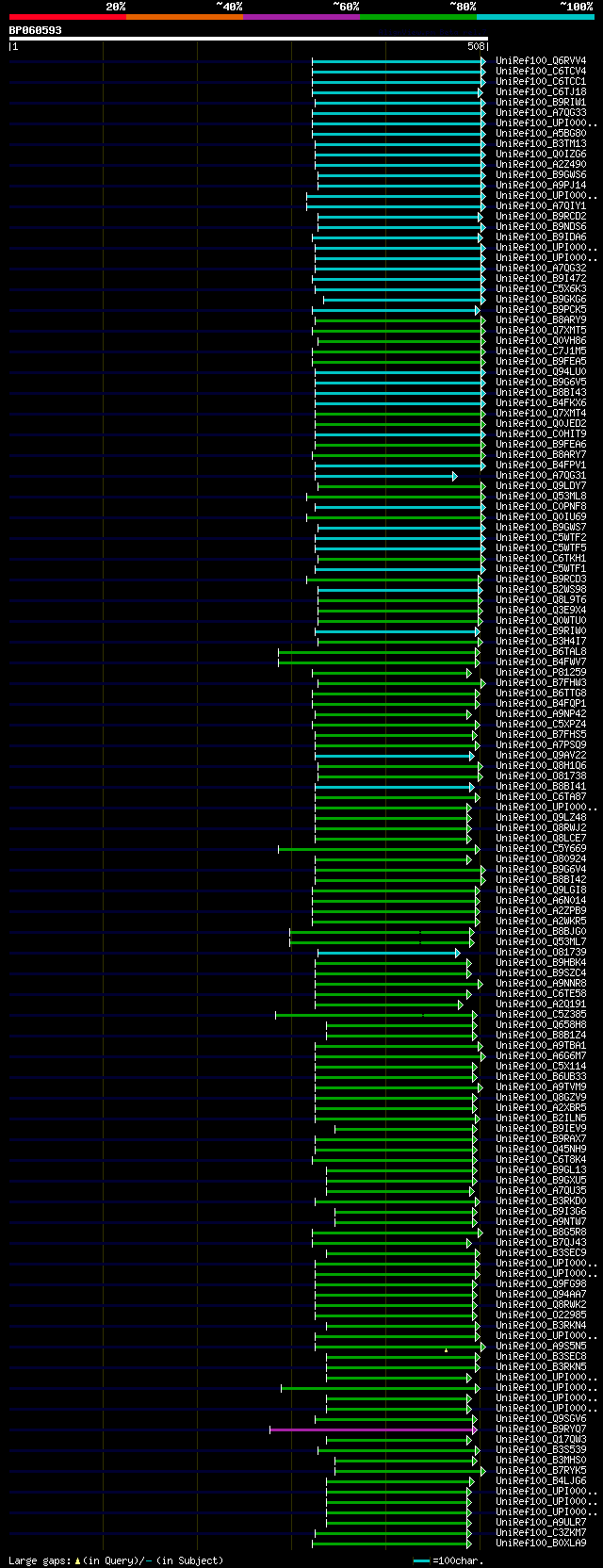This screenshot has width=603, height=1568.
Task: Open hit UniRef100_C6TCC1
Action: (x=541, y=82)
